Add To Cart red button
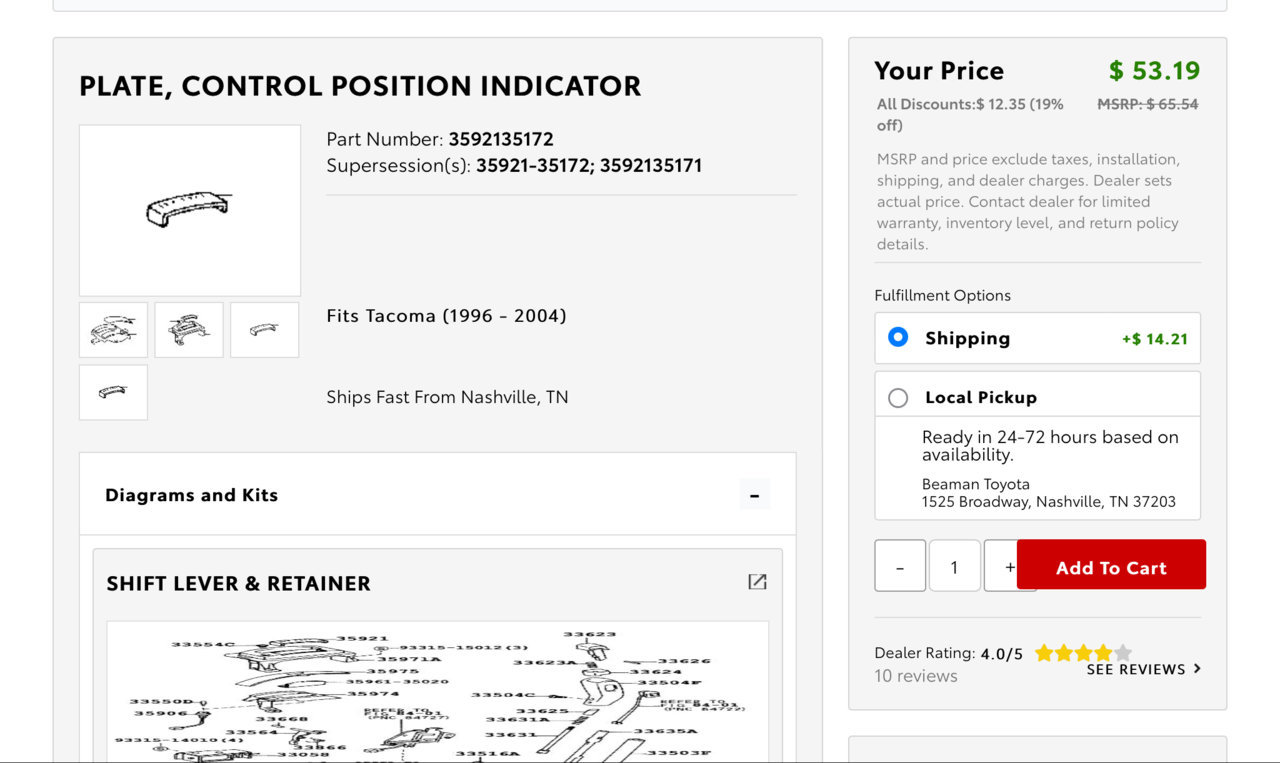 click(1111, 565)
